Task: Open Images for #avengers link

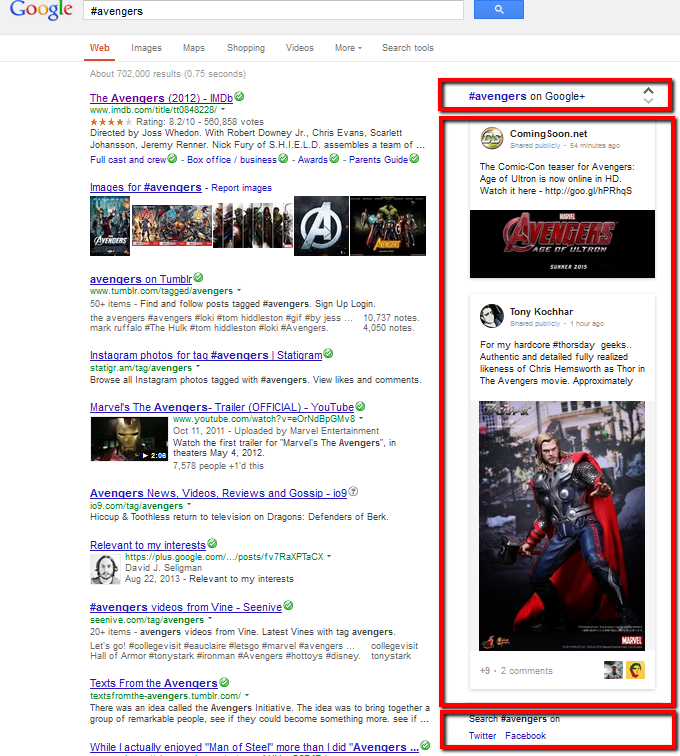Action: pos(146,187)
